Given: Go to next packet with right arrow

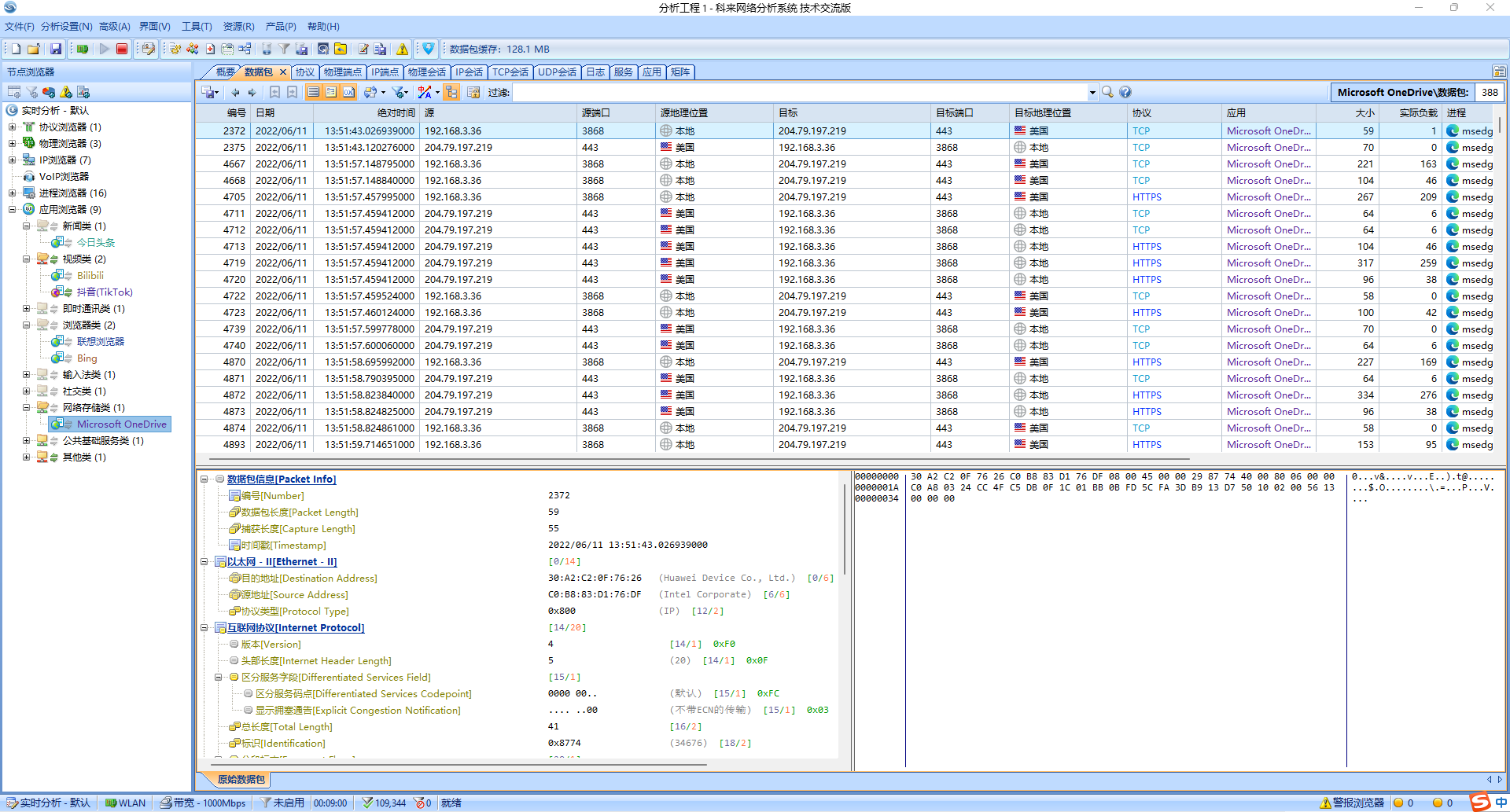Looking at the screenshot, I should [252, 92].
